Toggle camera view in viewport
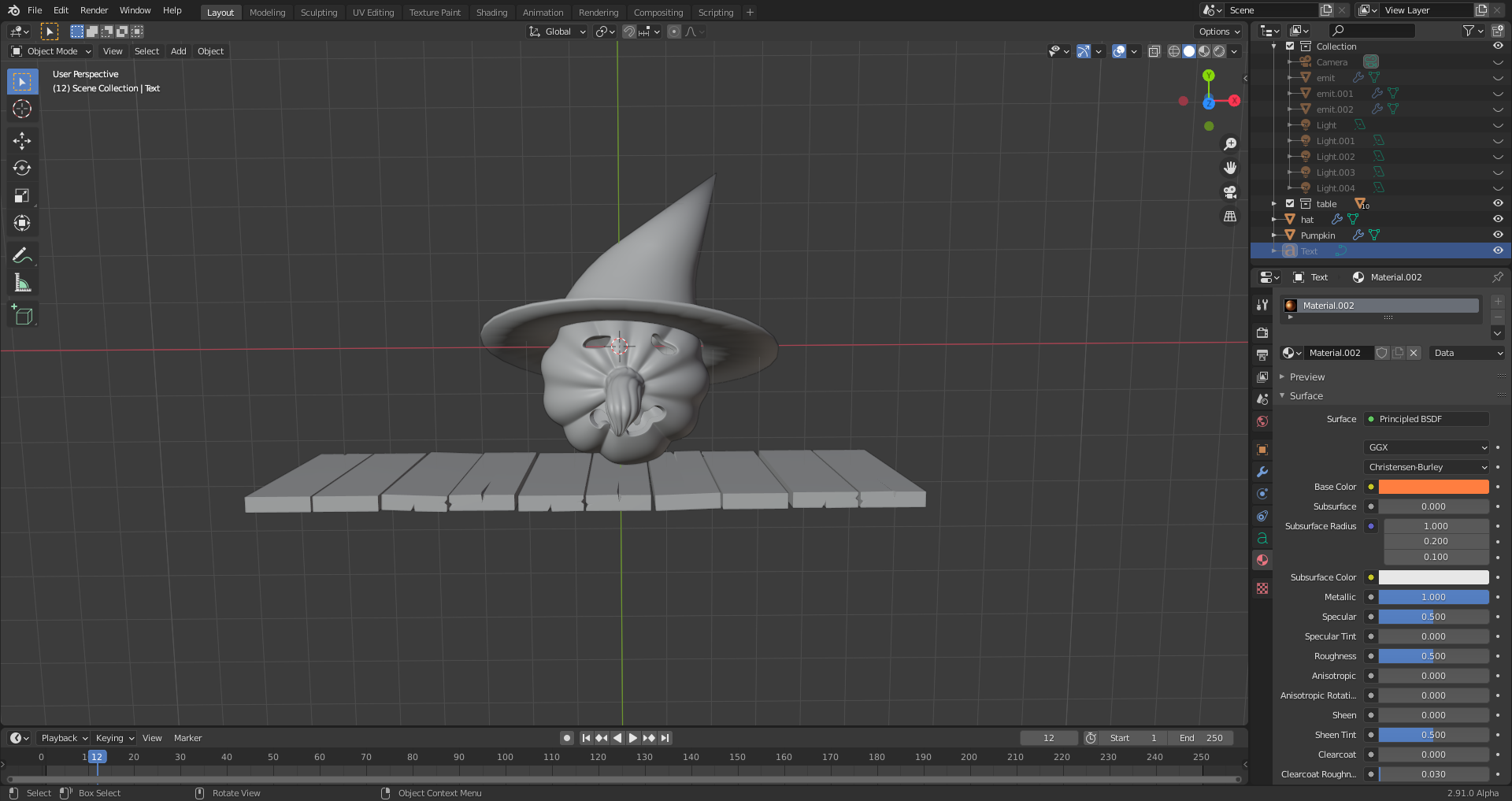This screenshot has width=1512, height=801. click(x=1229, y=192)
